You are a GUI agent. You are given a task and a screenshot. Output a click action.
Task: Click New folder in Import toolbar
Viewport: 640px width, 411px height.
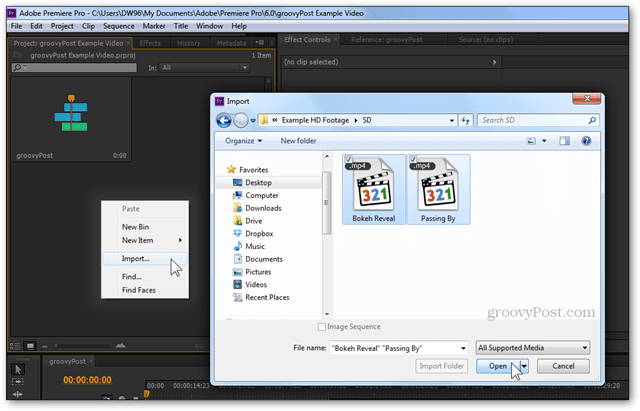(x=298, y=141)
